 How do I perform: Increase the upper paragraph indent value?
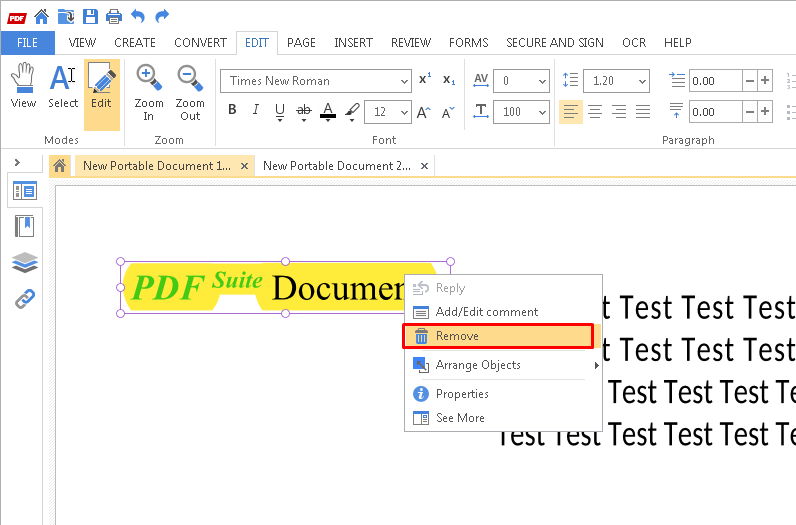coord(765,81)
